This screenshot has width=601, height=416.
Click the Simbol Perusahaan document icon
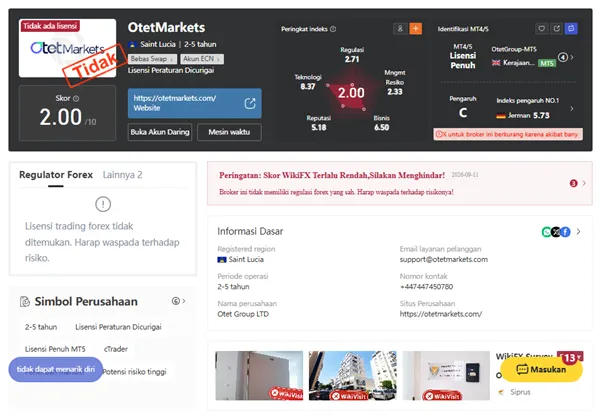pos(25,302)
